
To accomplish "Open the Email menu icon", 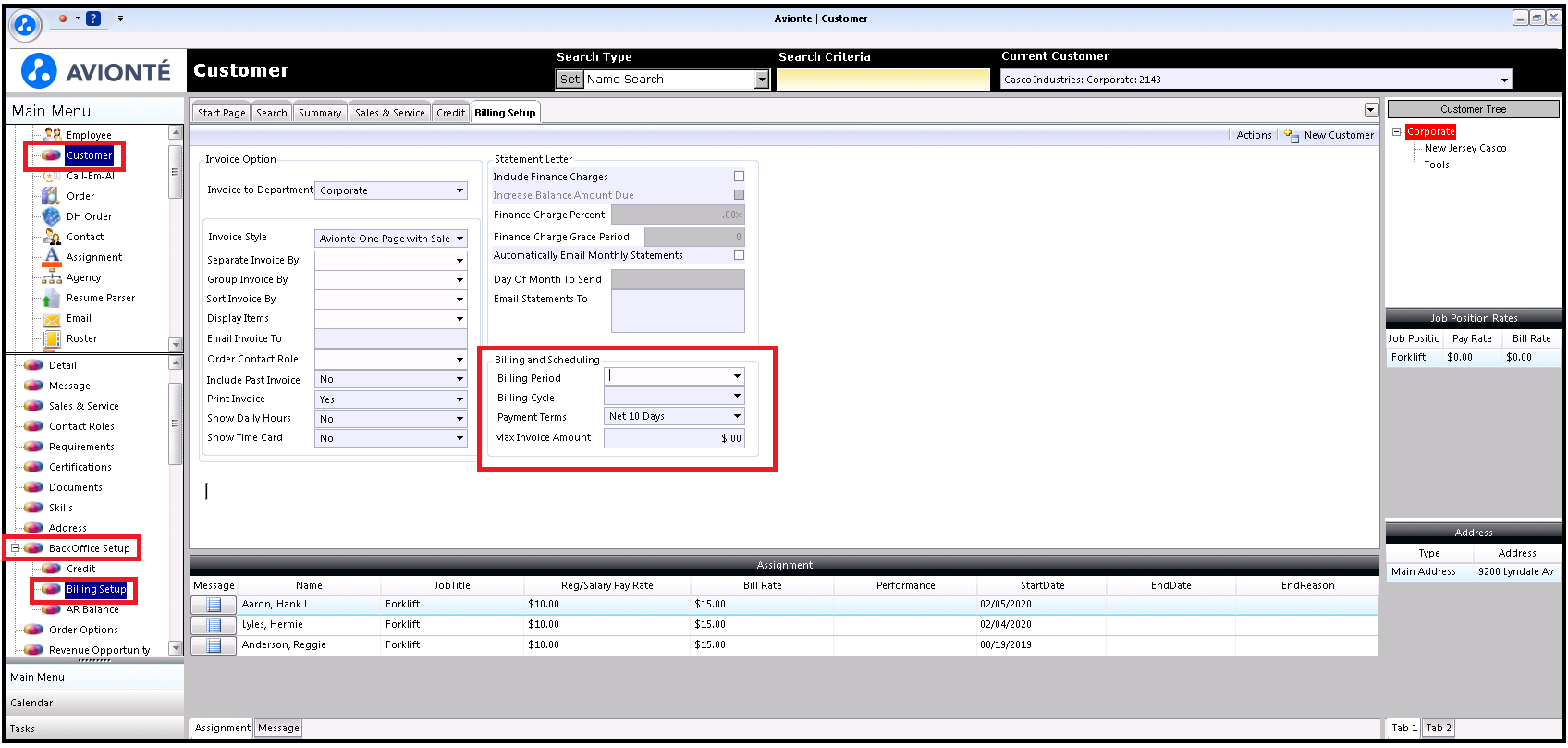I will tap(52, 318).
